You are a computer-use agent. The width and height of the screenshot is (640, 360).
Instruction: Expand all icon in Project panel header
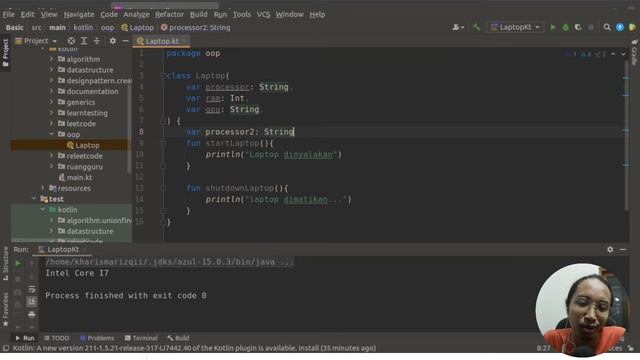tap(84, 41)
